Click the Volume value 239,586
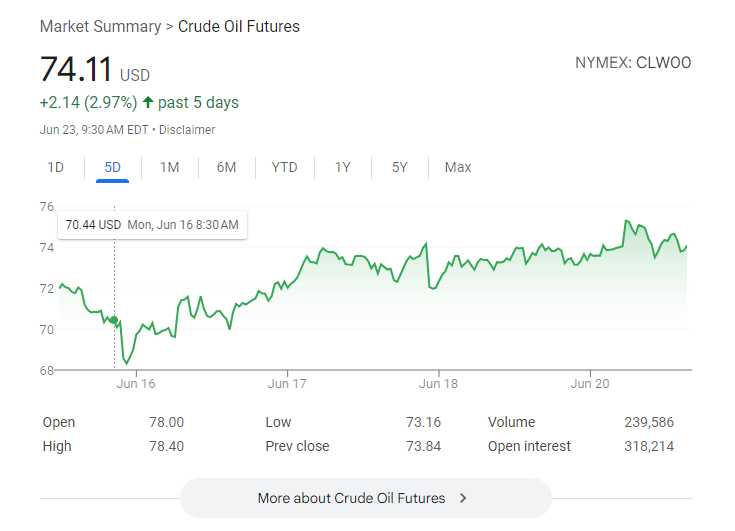The height and width of the screenshot is (531, 735). click(649, 422)
